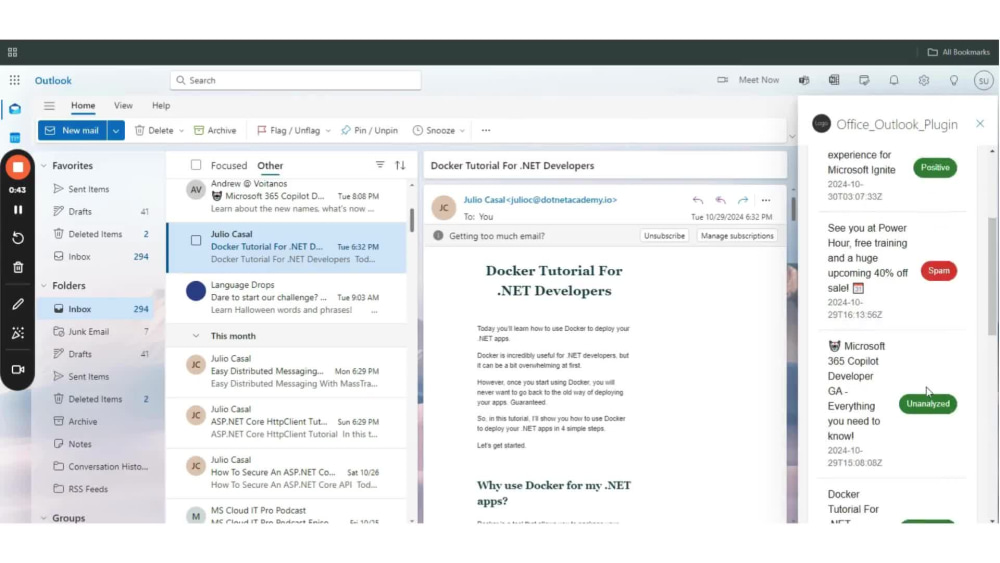The height and width of the screenshot is (563, 1000).
Task: Restart the recording with rewind icon
Action: 18,238
